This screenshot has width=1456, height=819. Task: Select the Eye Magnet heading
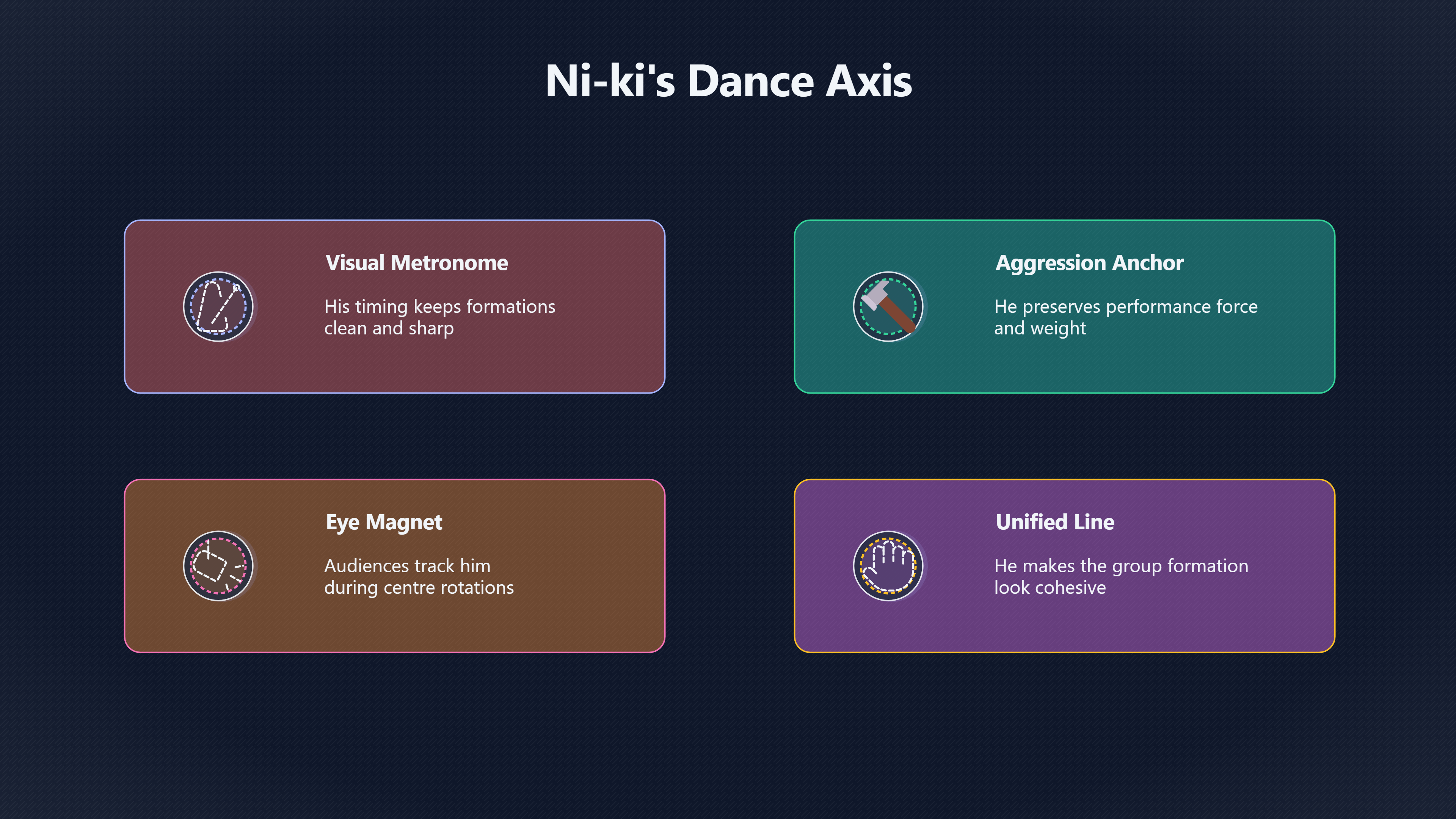click(384, 522)
